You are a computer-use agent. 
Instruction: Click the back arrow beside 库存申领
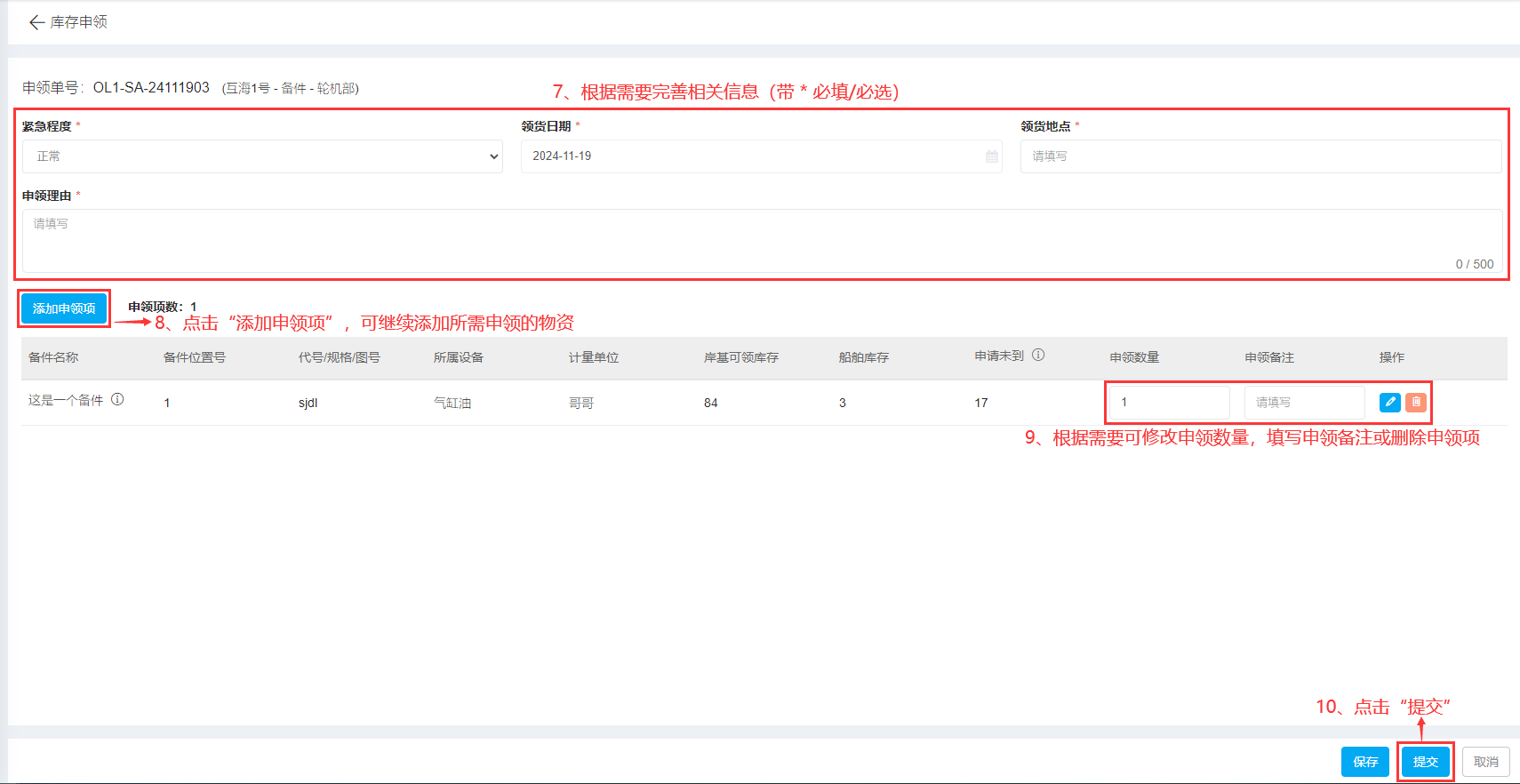[36, 22]
